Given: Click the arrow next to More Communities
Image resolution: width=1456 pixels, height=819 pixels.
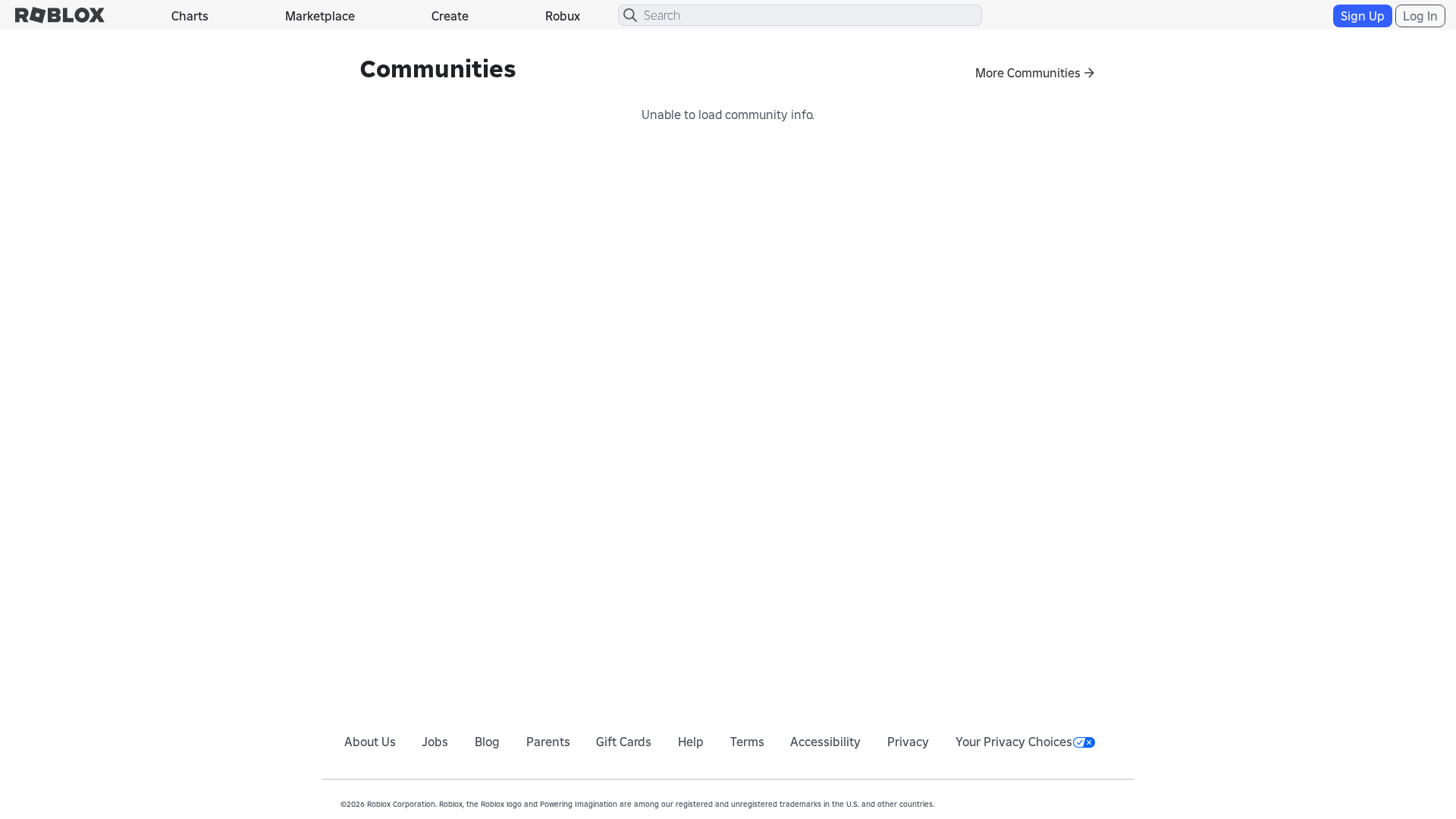Looking at the screenshot, I should [1090, 73].
